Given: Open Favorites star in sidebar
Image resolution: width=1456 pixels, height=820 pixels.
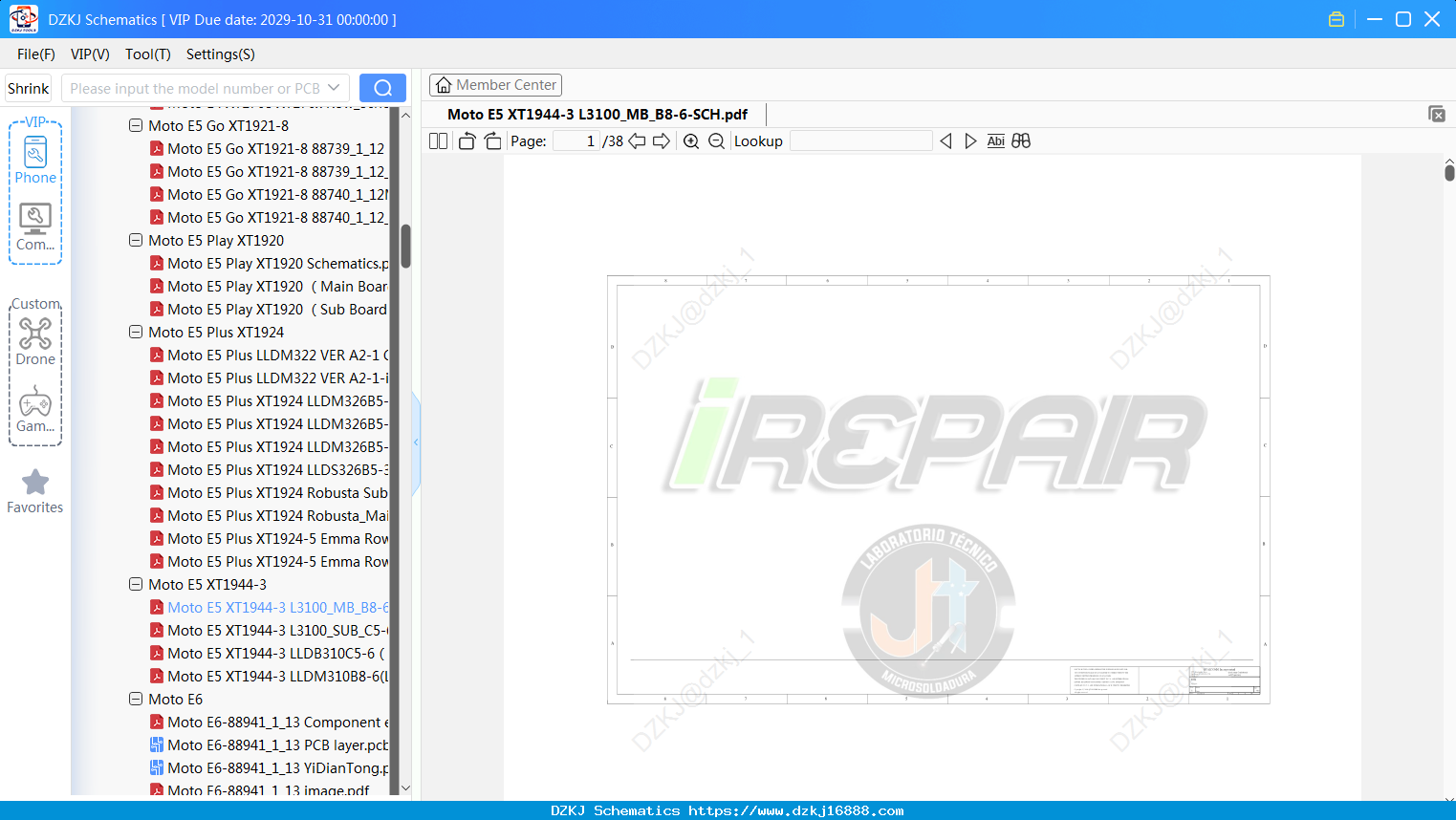Looking at the screenshot, I should (35, 491).
